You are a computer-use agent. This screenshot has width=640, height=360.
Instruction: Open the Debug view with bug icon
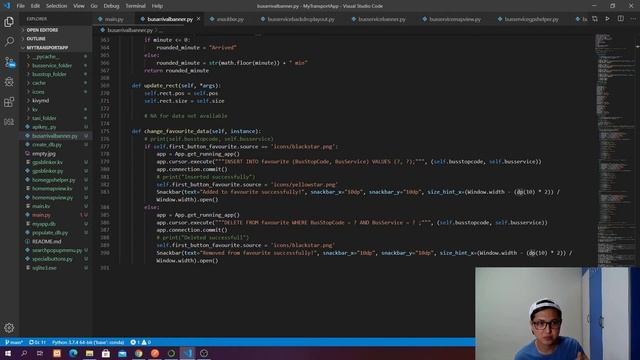coord(9,82)
